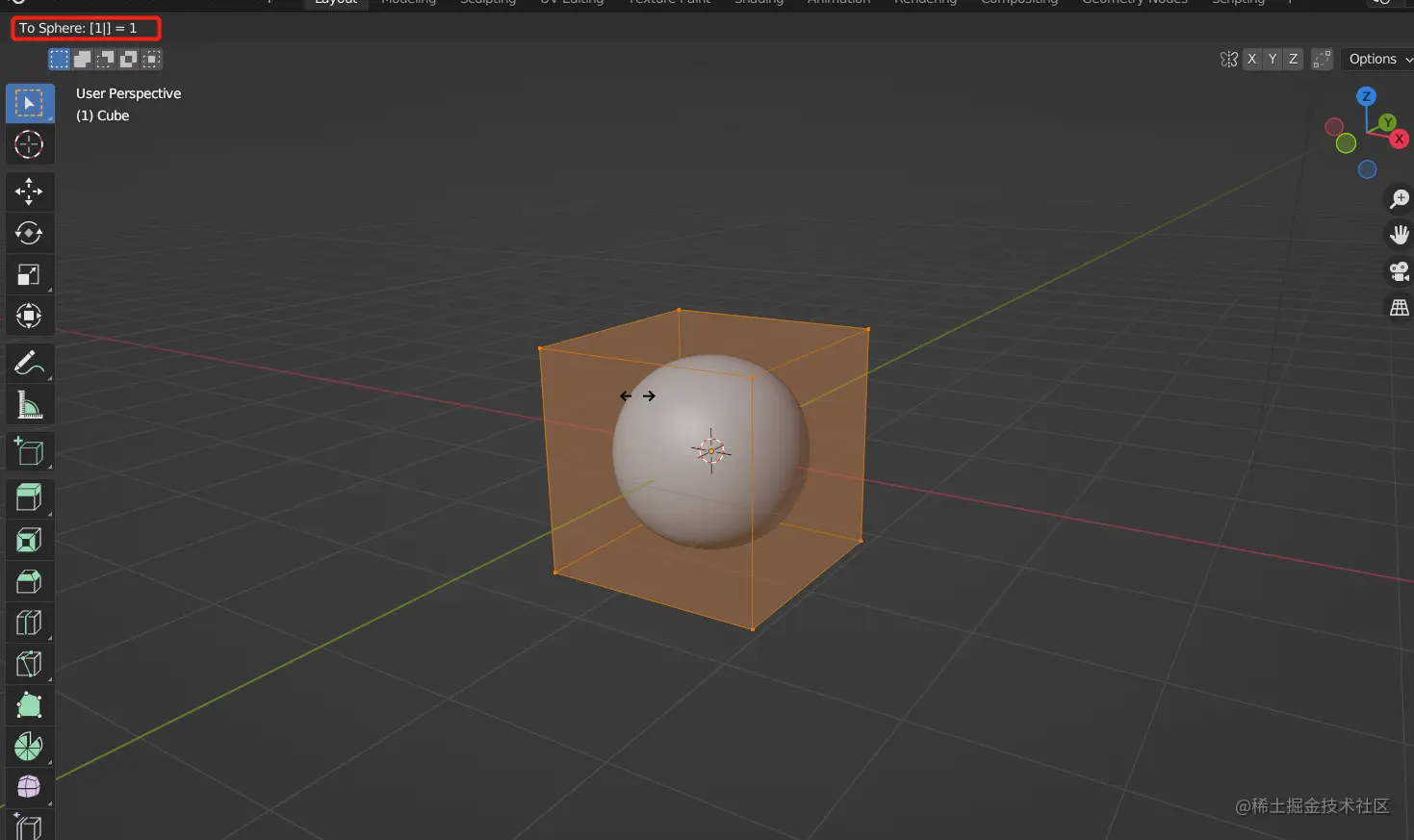Enable Subtract Selection mode
1414x840 pixels.
click(x=106, y=60)
